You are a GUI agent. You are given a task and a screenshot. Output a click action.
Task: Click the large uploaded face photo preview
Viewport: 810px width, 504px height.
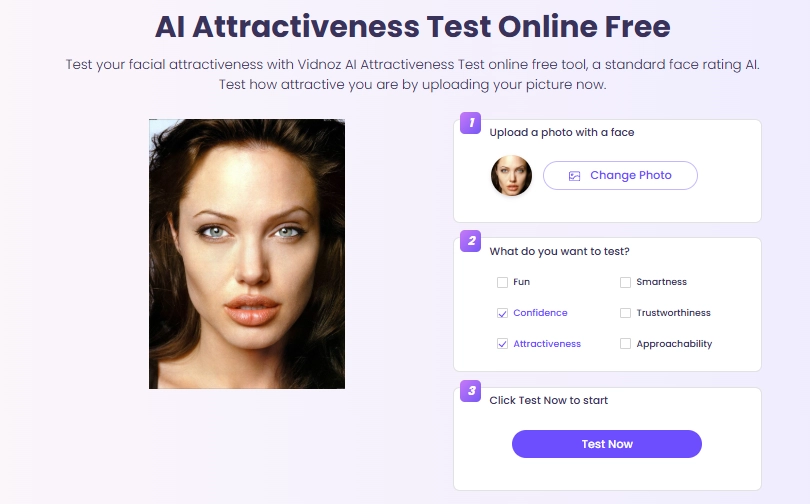(x=247, y=254)
